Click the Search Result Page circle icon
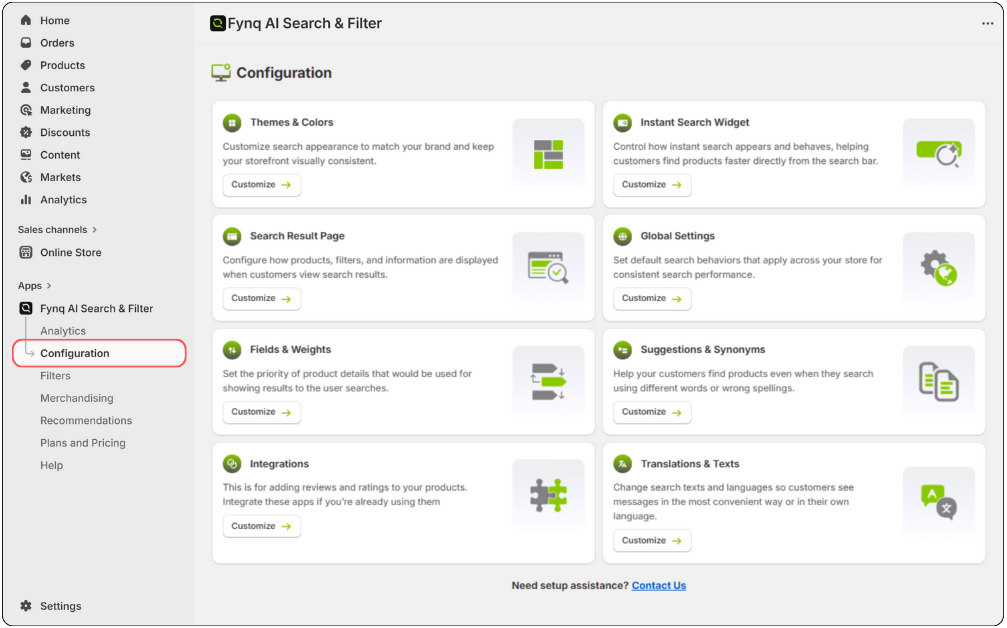The height and width of the screenshot is (628, 1007). click(232, 236)
